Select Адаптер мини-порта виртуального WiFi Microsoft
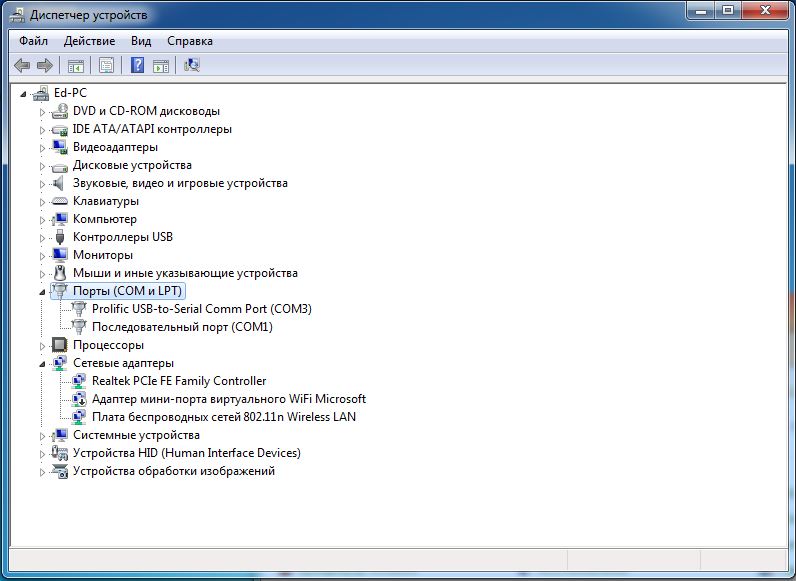The width and height of the screenshot is (796, 581). click(x=229, y=399)
